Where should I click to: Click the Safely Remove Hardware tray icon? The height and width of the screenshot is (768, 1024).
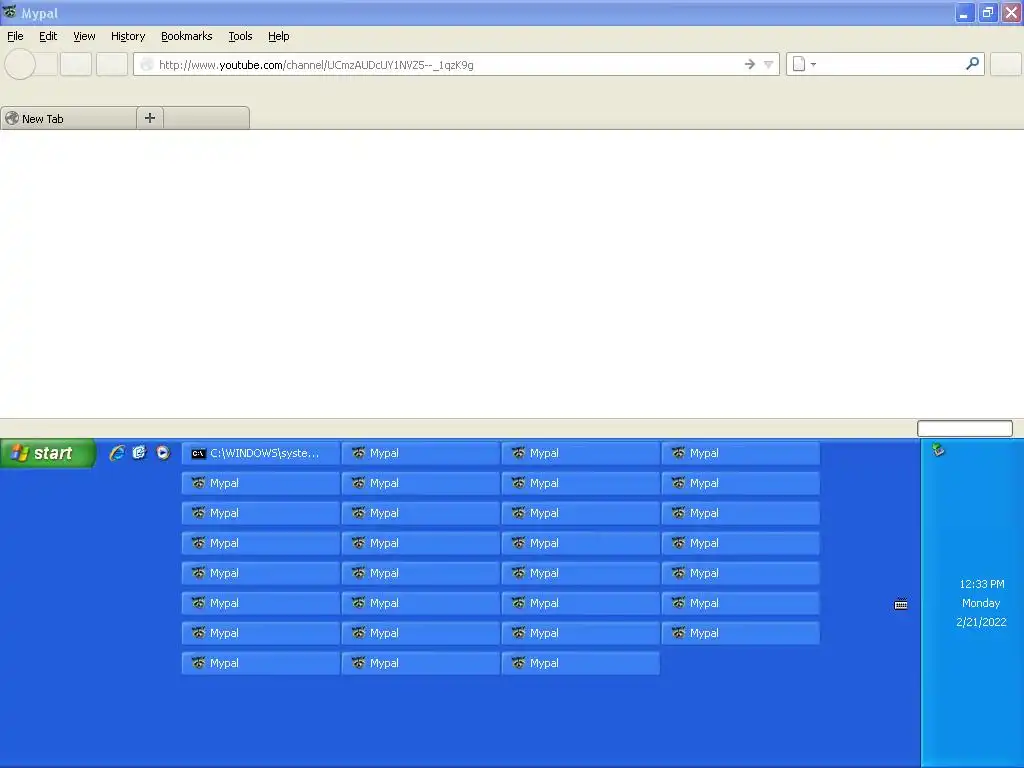coord(938,449)
